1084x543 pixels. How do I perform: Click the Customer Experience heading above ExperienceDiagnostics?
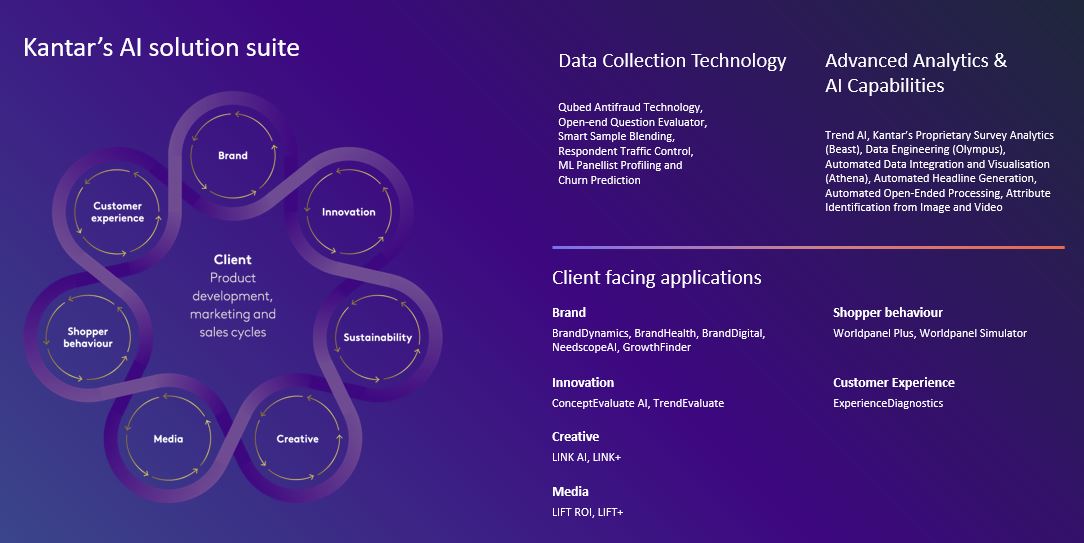pyautogui.click(x=893, y=382)
